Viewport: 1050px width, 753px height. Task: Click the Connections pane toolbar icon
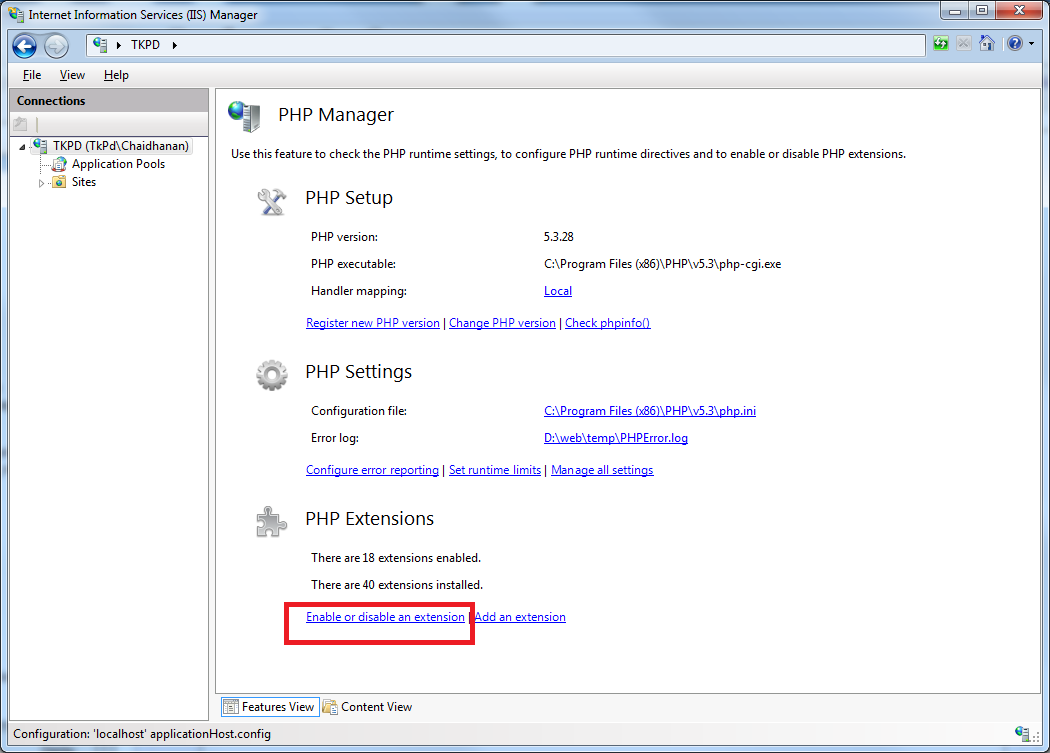(21, 124)
